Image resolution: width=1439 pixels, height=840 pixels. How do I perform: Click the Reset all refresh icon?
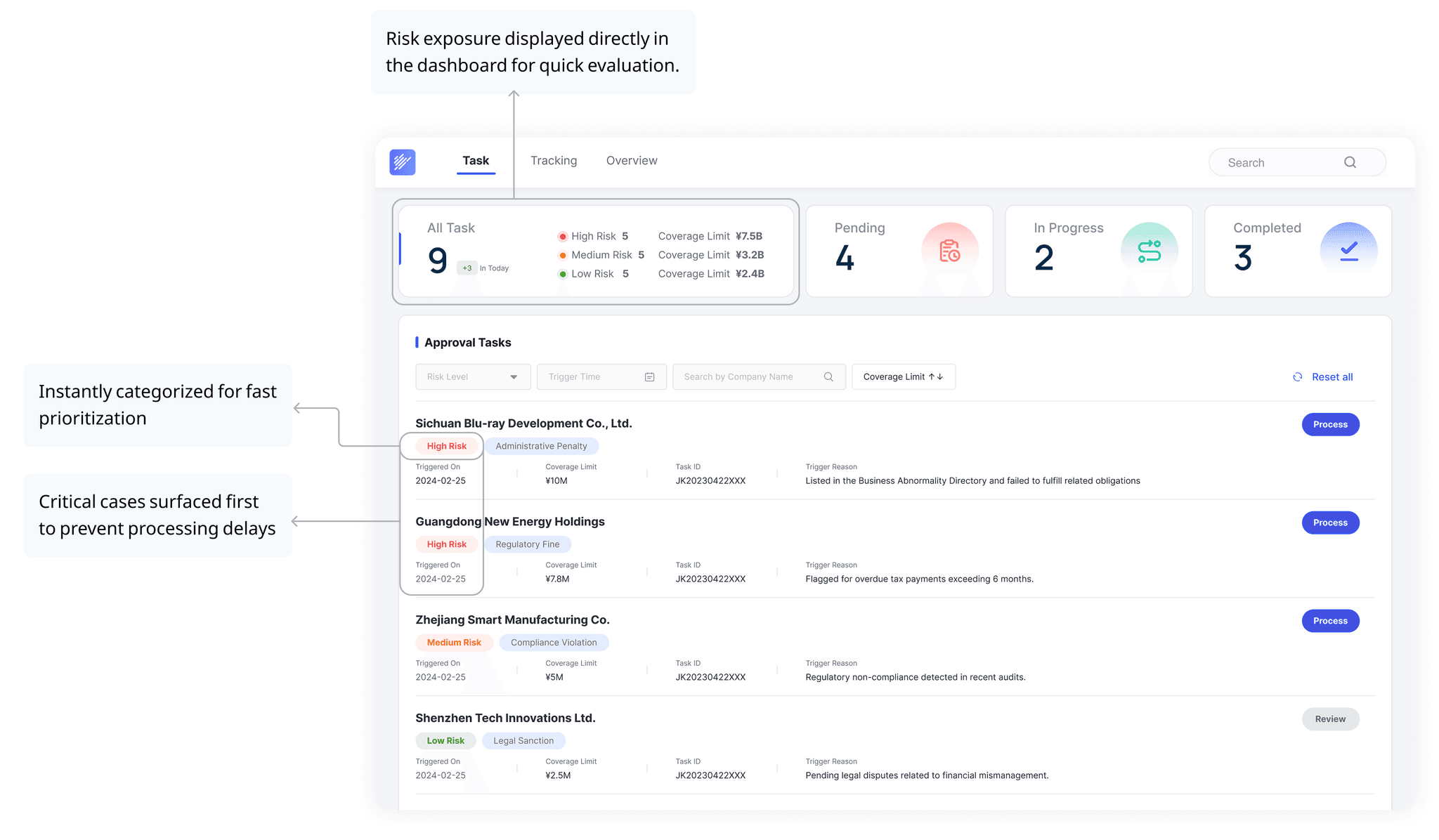click(x=1297, y=377)
